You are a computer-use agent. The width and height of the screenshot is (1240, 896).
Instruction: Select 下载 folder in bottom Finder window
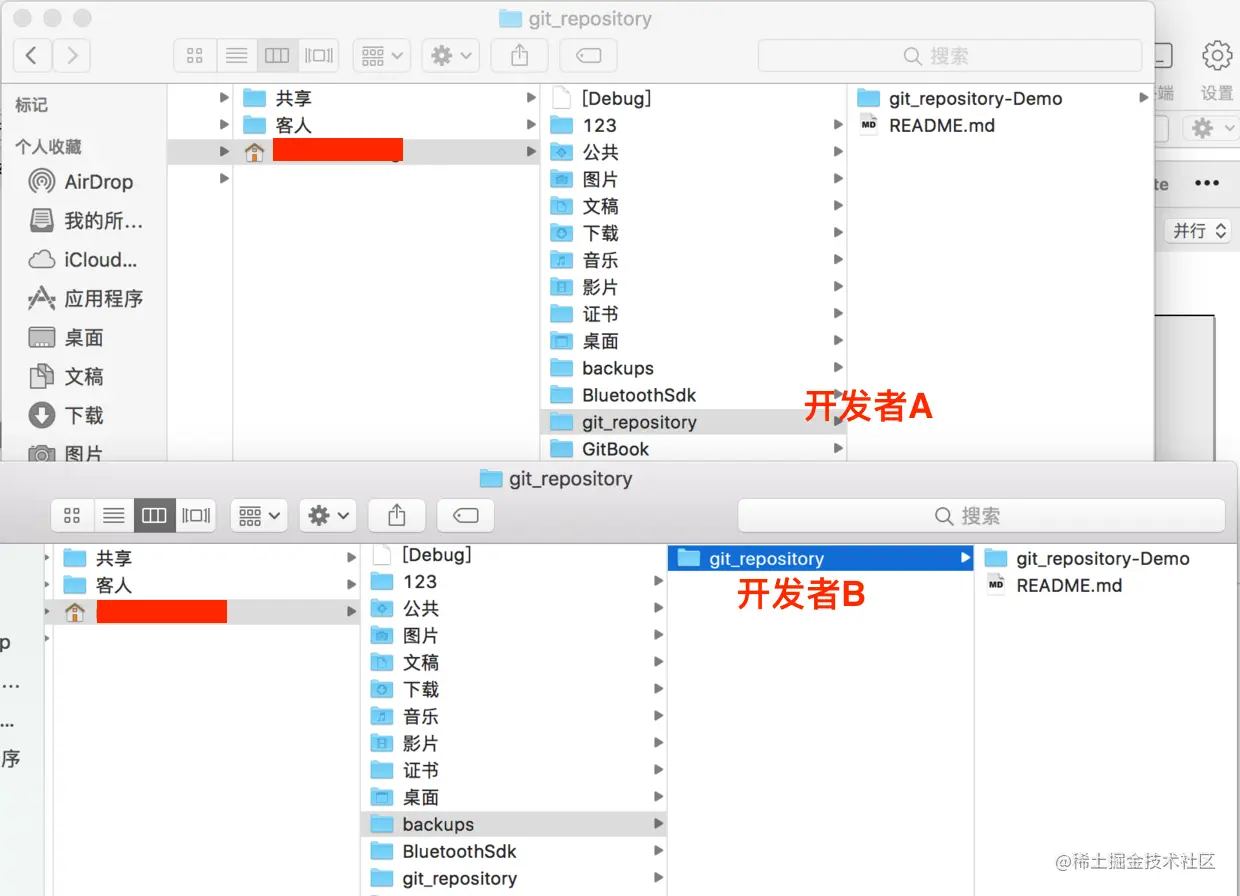pyautogui.click(x=513, y=689)
